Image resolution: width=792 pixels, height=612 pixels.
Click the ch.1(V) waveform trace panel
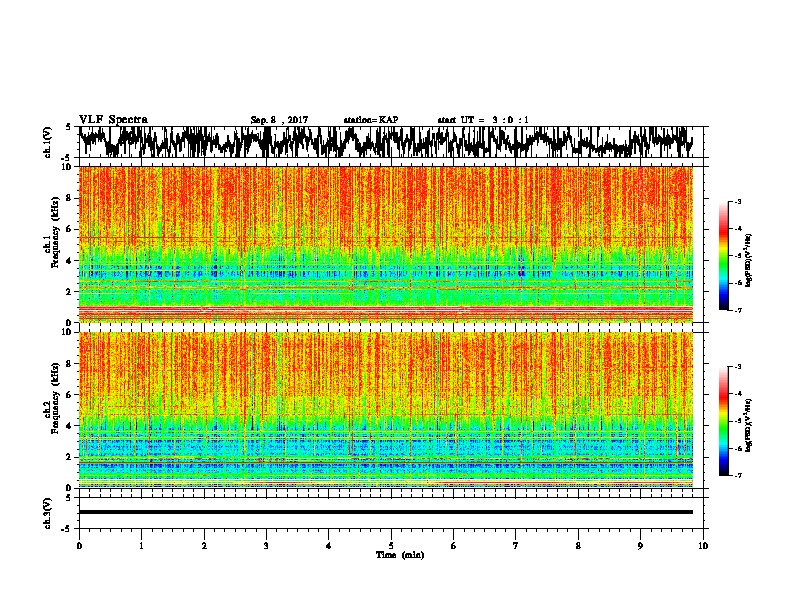pos(390,142)
